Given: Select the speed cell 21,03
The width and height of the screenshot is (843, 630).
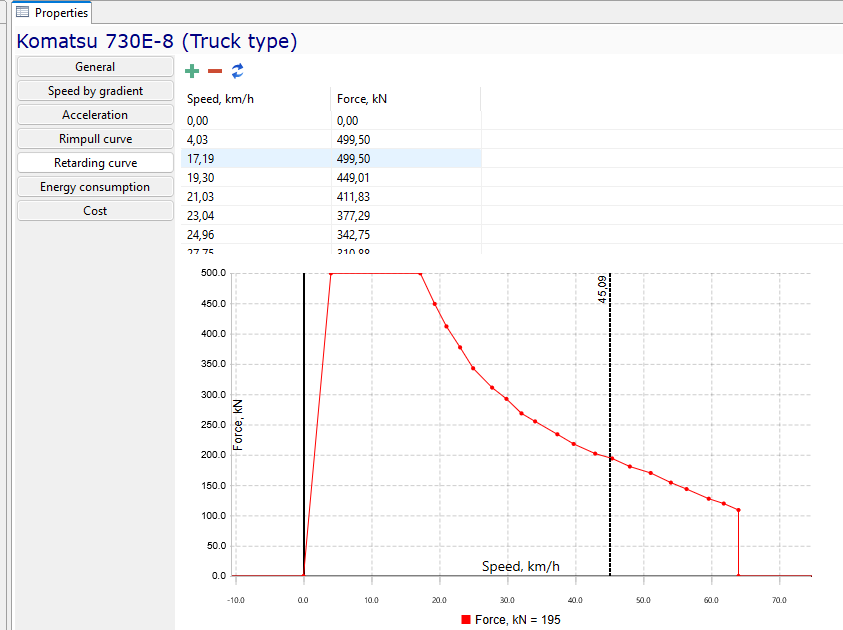Looking at the screenshot, I should pos(256,197).
